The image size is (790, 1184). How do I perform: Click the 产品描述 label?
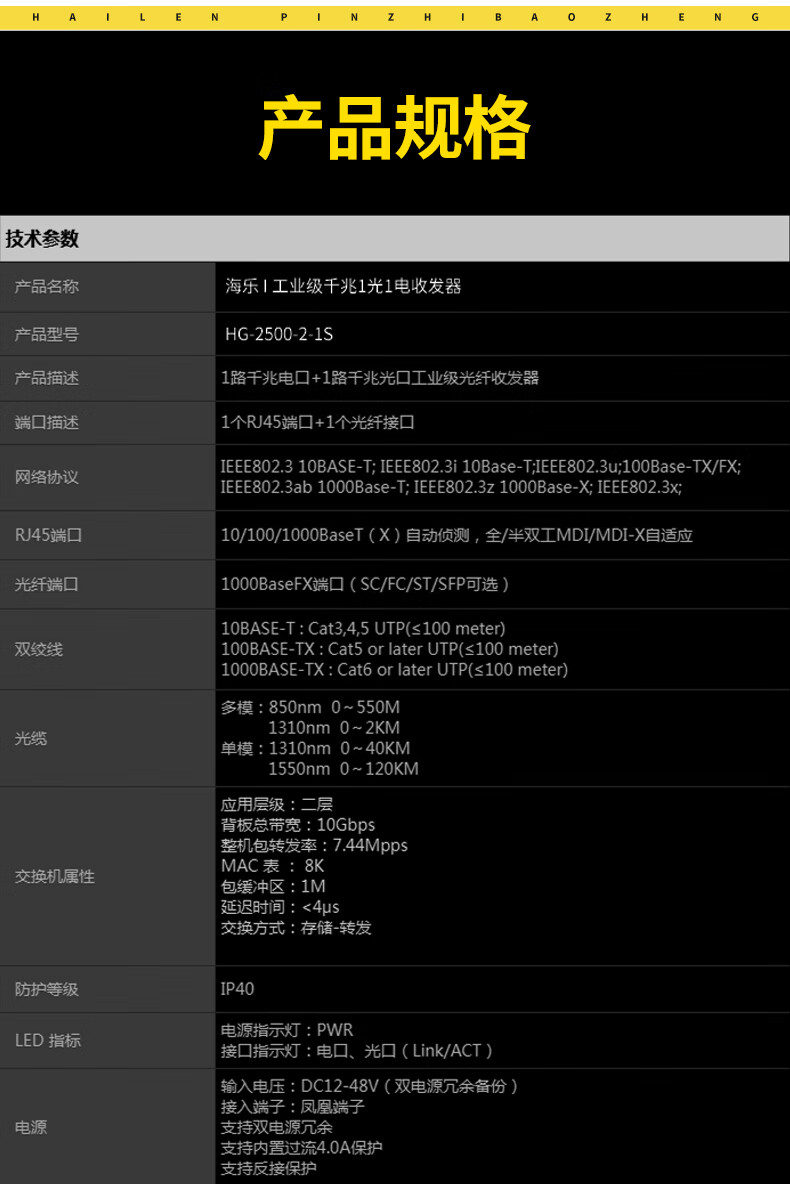click(47, 378)
